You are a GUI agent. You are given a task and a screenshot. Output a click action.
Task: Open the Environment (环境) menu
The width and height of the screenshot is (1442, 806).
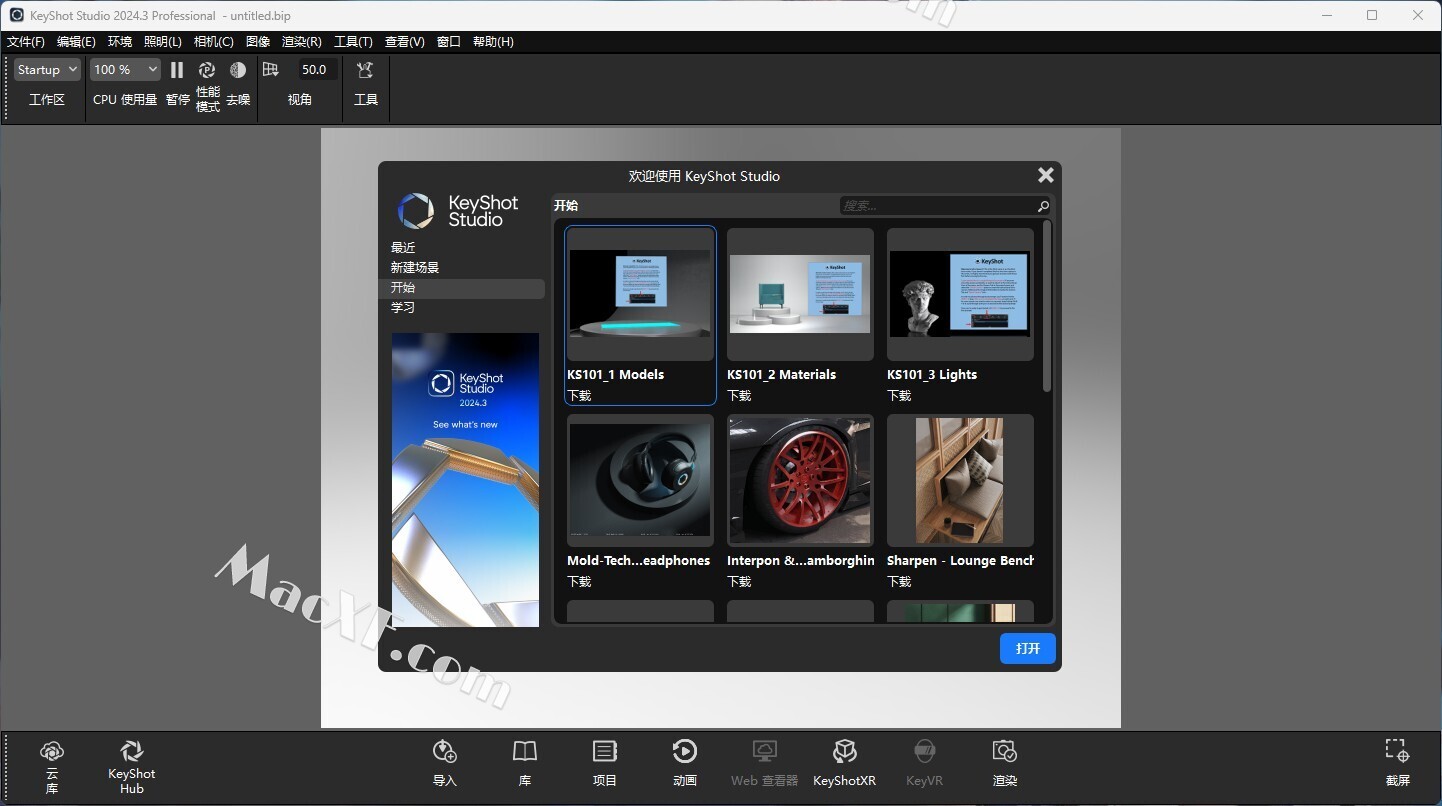[120, 42]
